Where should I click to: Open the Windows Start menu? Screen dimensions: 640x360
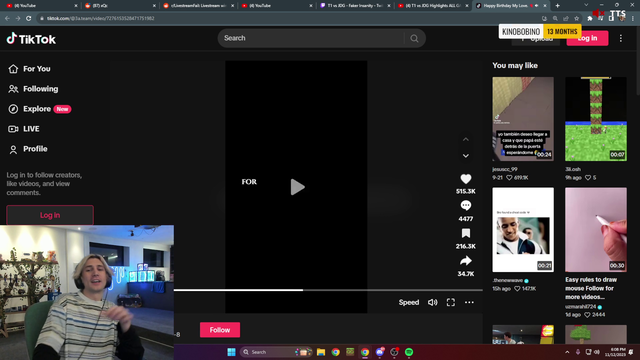[231, 352]
